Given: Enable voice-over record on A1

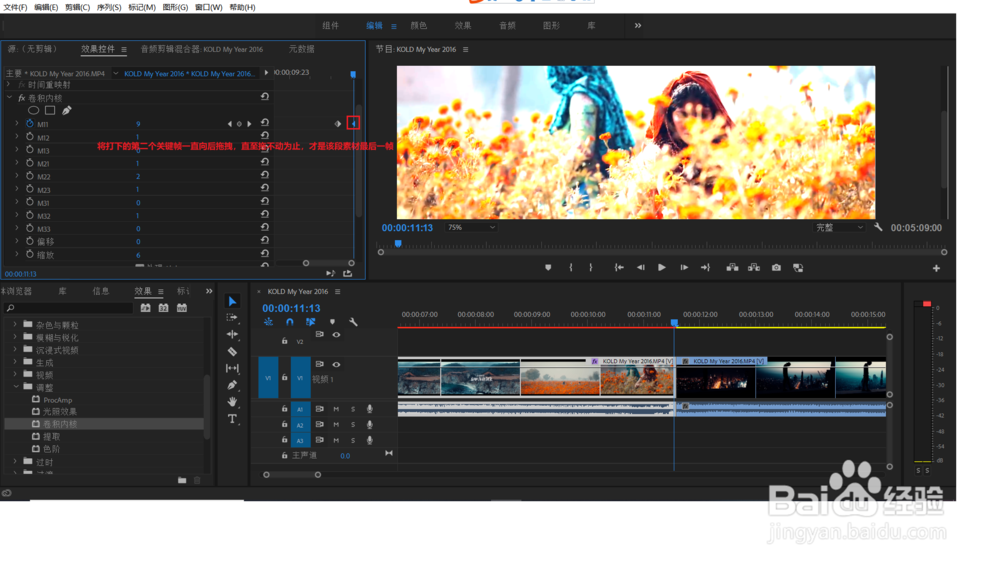Looking at the screenshot, I should point(369,409).
